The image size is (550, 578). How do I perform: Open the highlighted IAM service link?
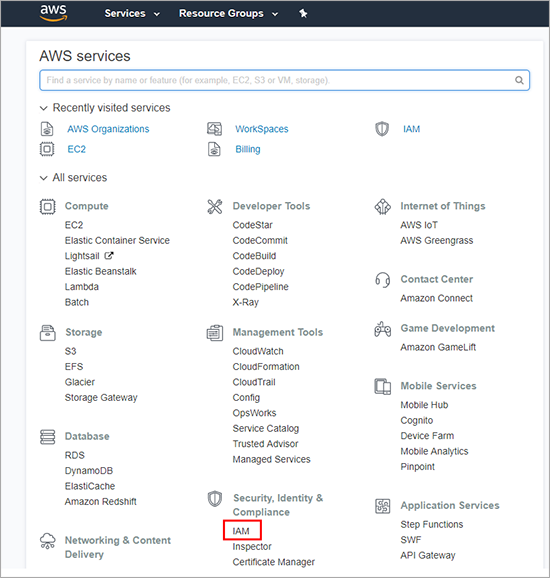pos(241,531)
